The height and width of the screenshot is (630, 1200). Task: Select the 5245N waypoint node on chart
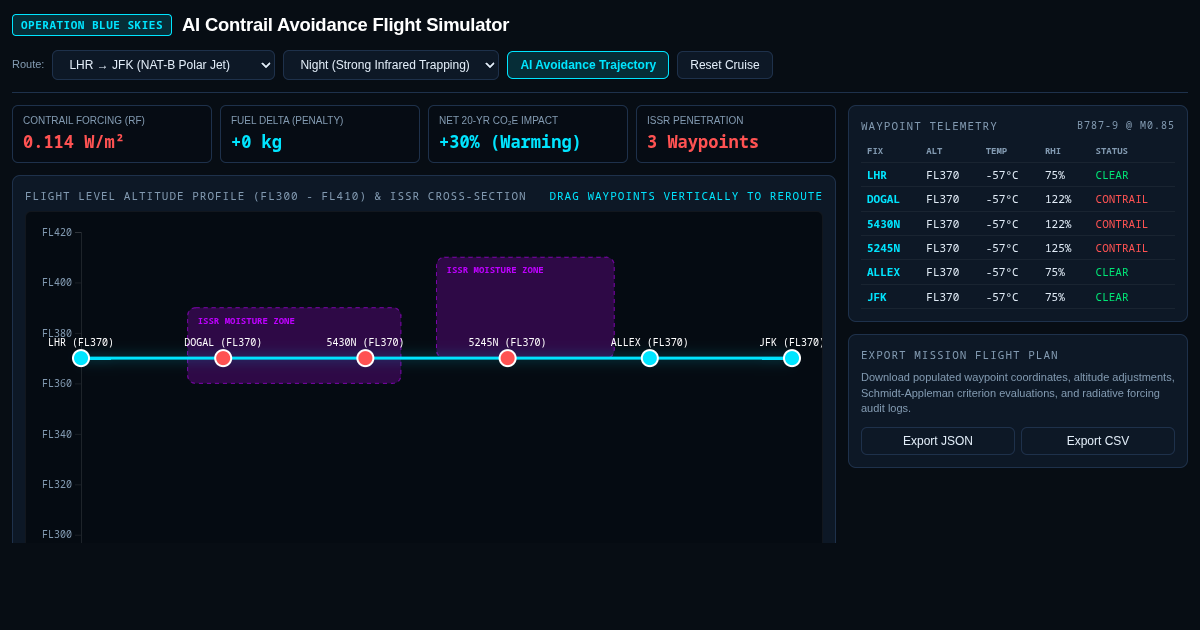508,358
